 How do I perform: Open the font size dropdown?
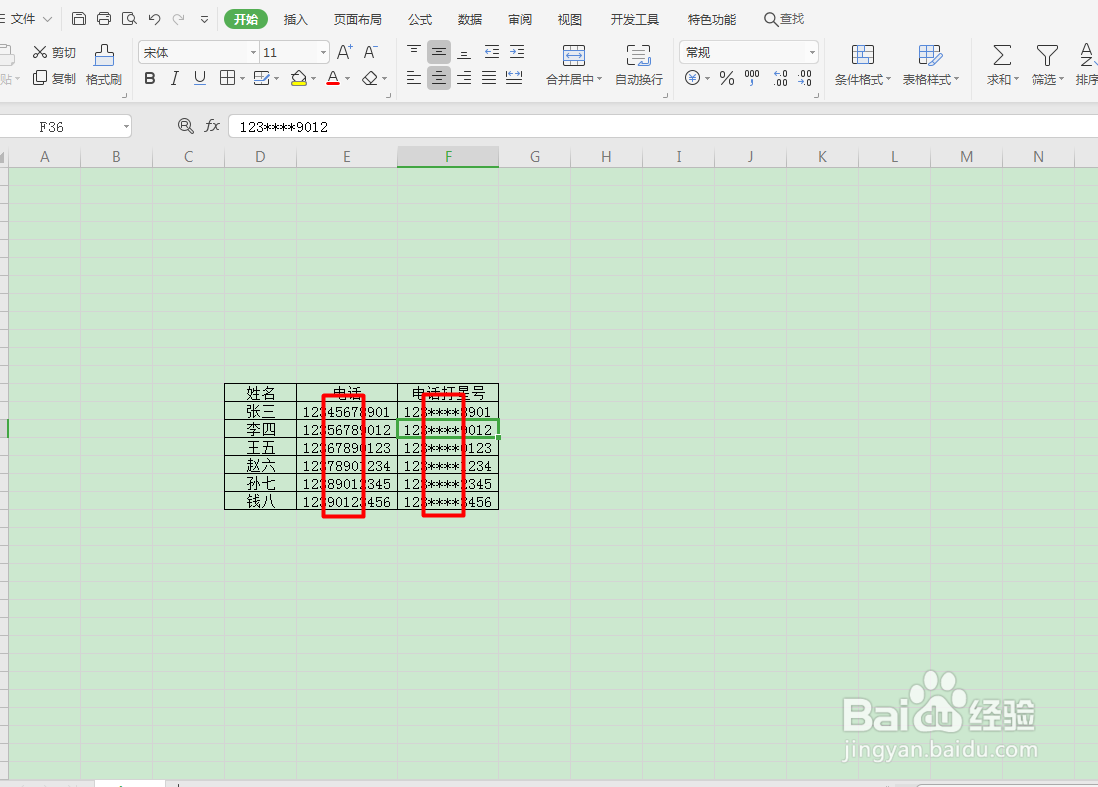323,53
